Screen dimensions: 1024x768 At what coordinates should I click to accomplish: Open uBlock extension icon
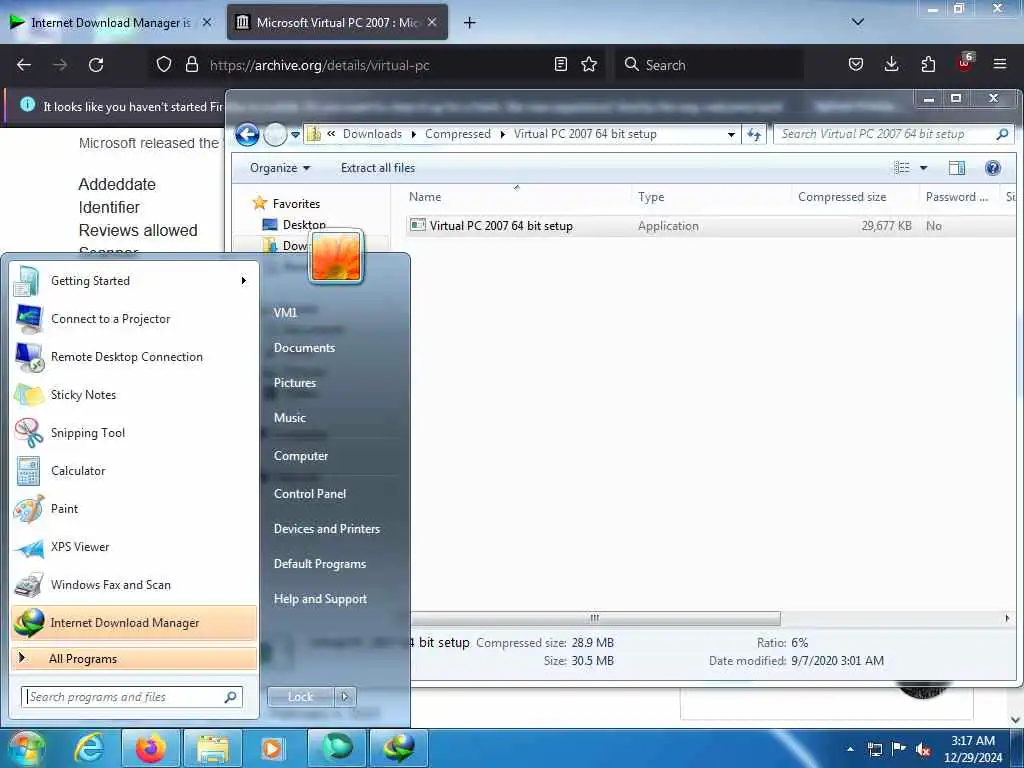tap(965, 63)
